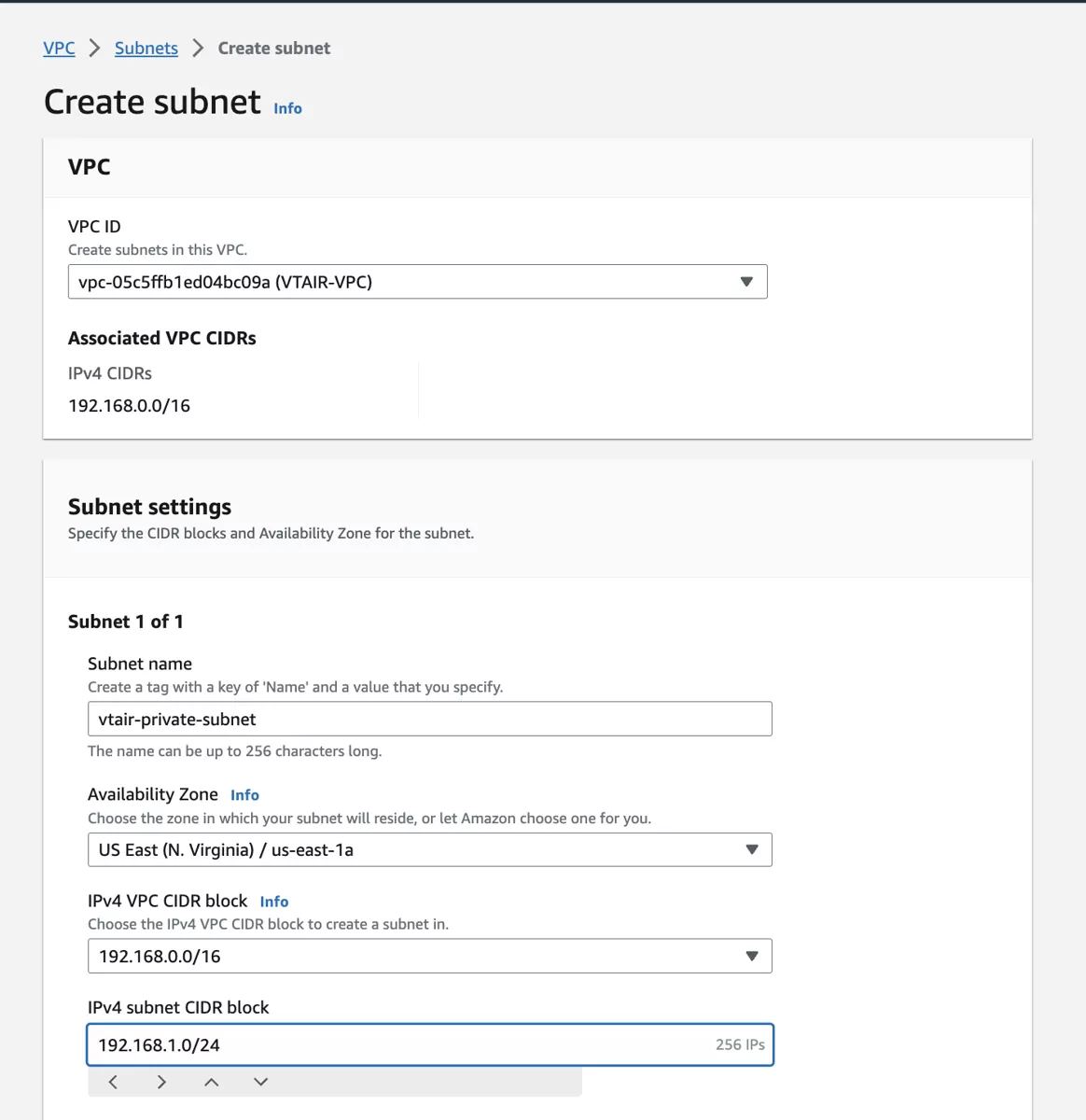This screenshot has width=1086, height=1120.
Task: Open the VPC ID selector showing VTAIR-VPC
Action: pyautogui.click(x=417, y=281)
